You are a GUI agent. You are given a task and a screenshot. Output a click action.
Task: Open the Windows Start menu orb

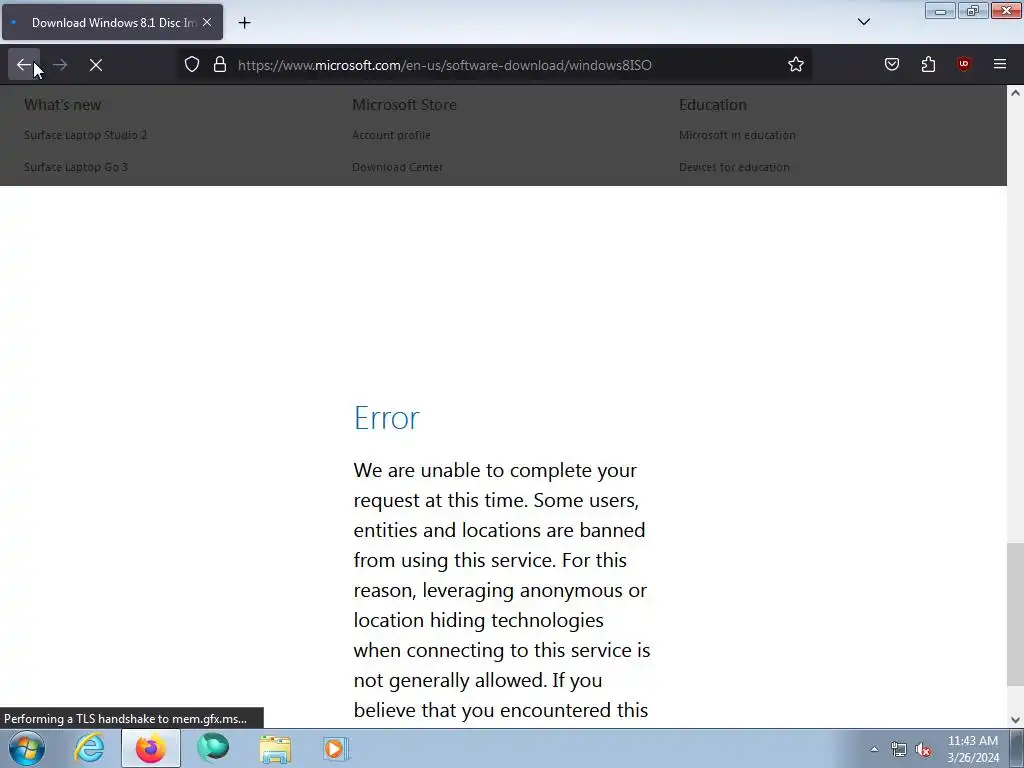pos(27,748)
